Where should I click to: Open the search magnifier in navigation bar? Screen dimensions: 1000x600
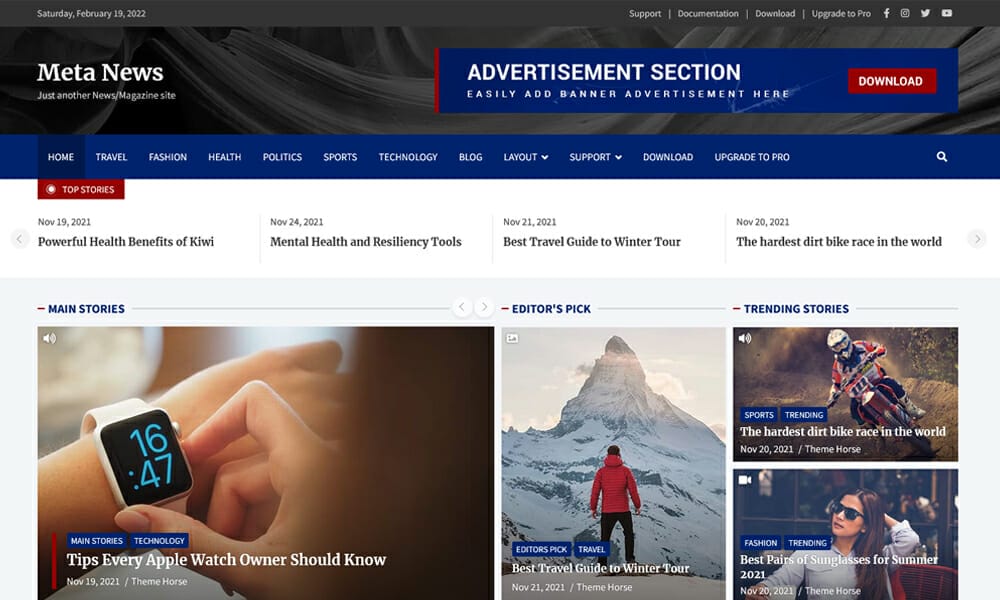point(941,156)
